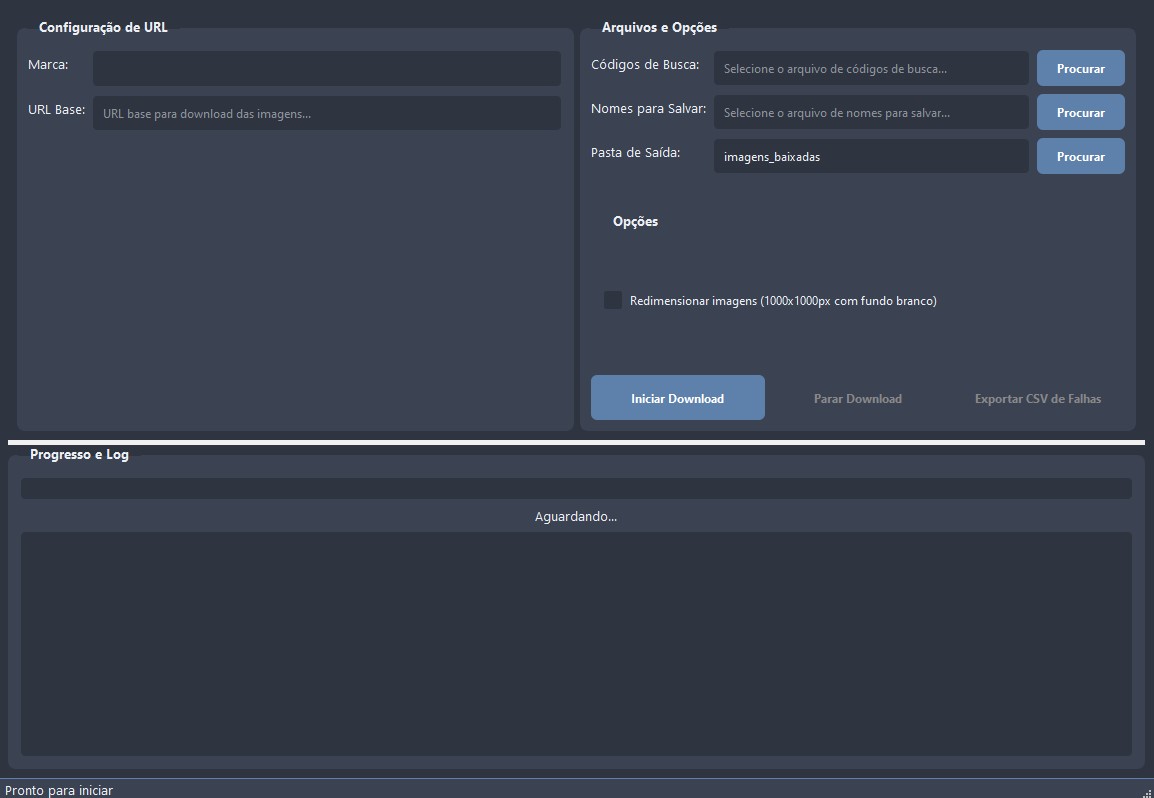
Task: Click the Aguardando... status label
Action: point(576,517)
